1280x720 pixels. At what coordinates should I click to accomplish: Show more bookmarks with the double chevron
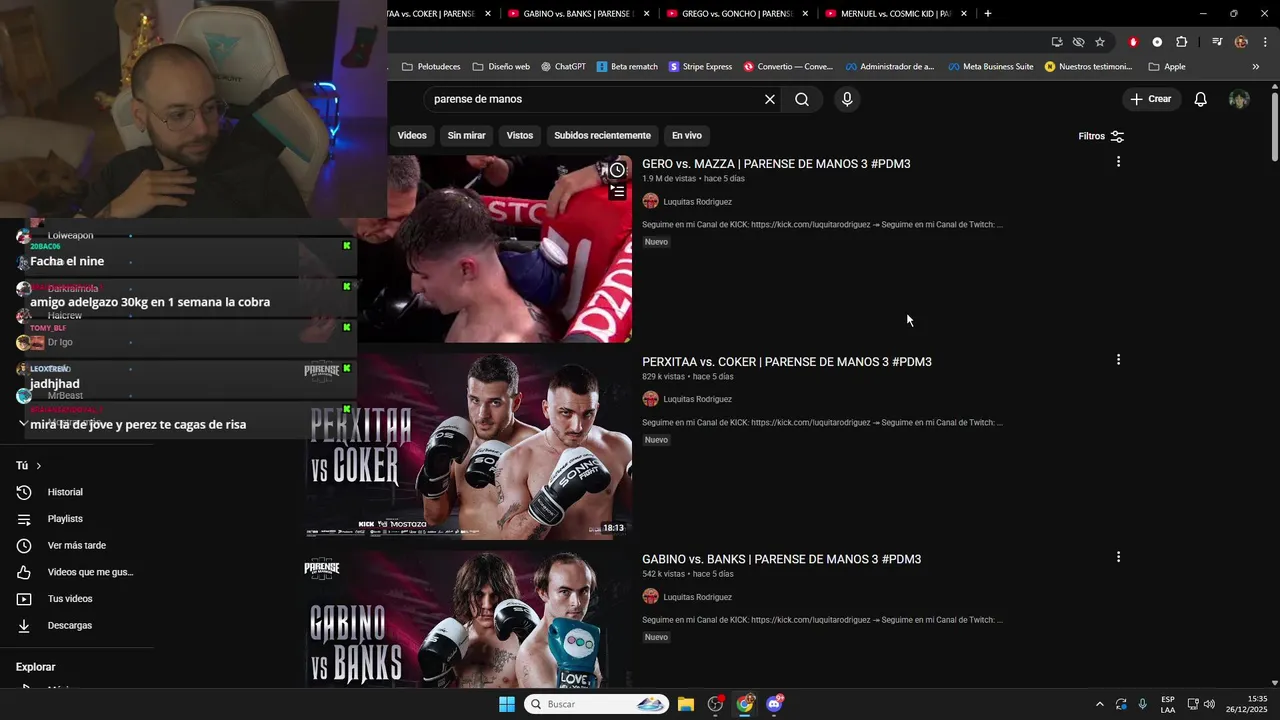1256,67
